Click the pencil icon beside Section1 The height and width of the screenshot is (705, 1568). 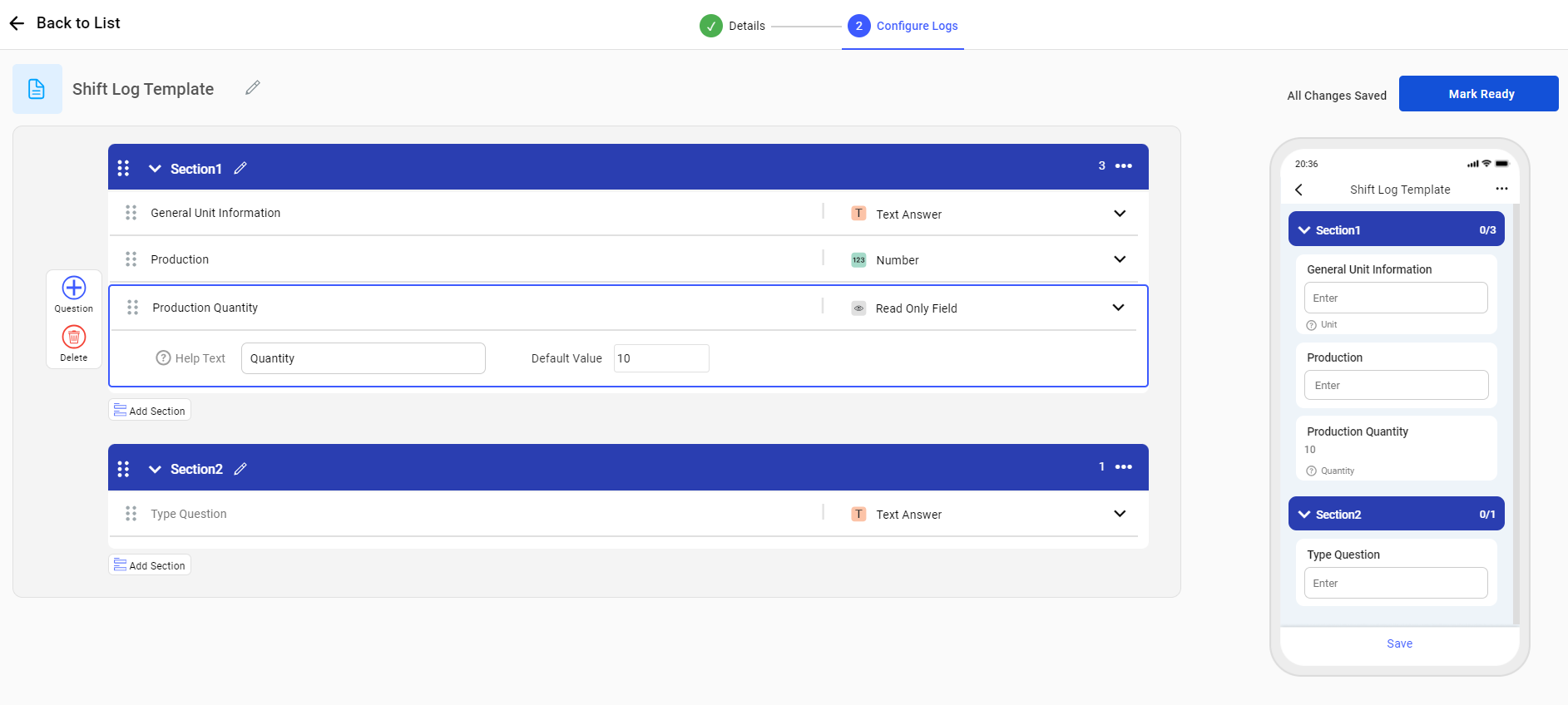click(x=240, y=168)
